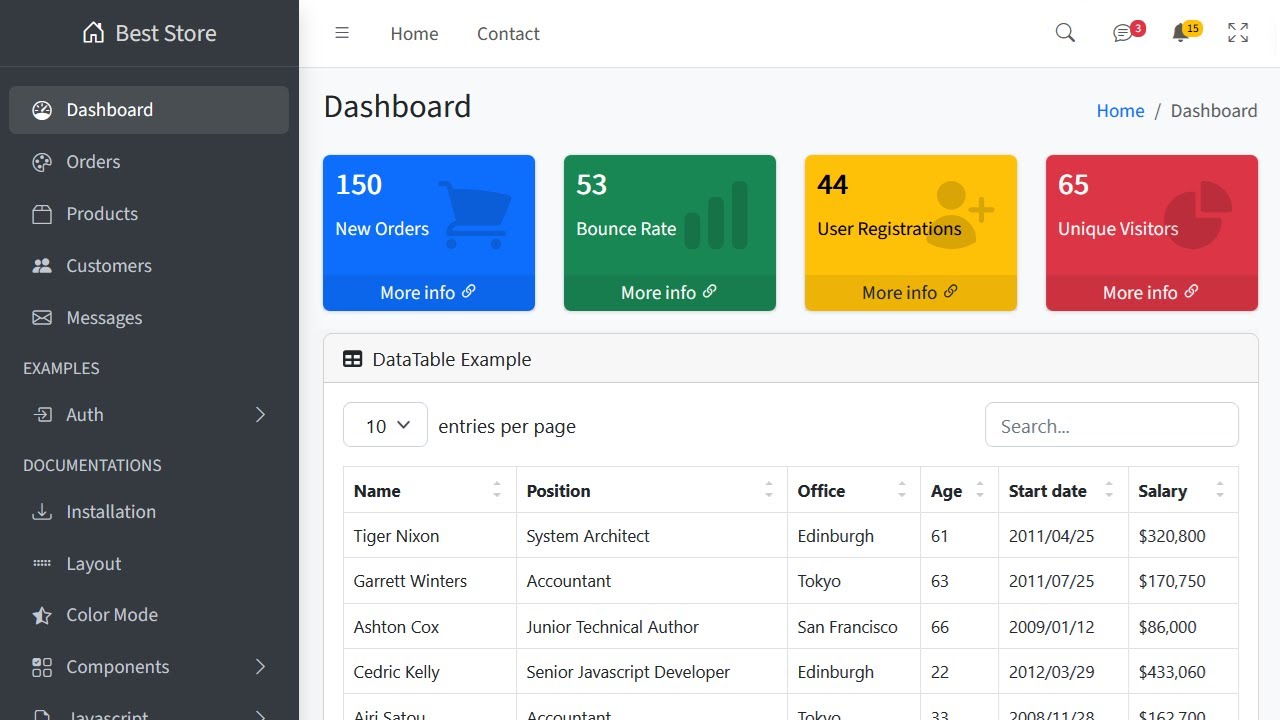Click the grip icon next to Layout
Viewport: 1280px width, 720px height.
(x=42, y=564)
